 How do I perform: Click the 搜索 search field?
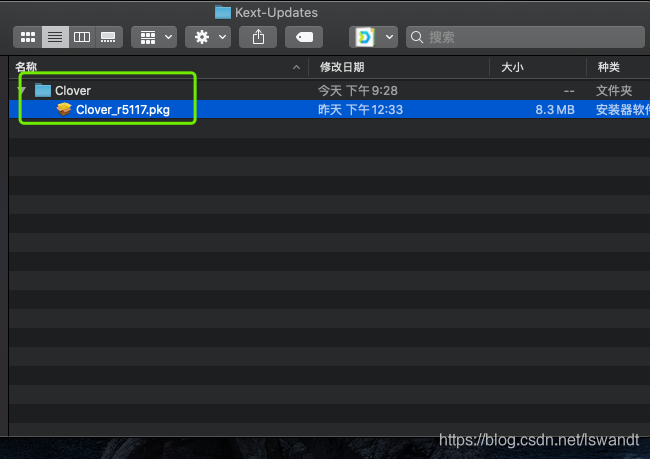525,37
